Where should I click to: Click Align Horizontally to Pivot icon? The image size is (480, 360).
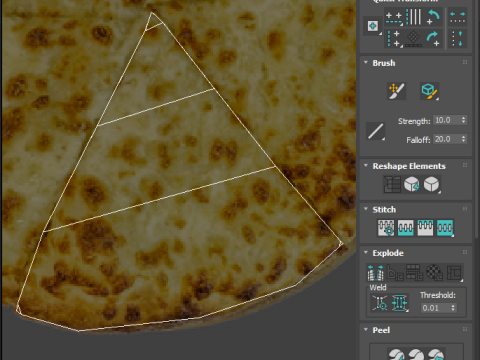click(394, 17)
